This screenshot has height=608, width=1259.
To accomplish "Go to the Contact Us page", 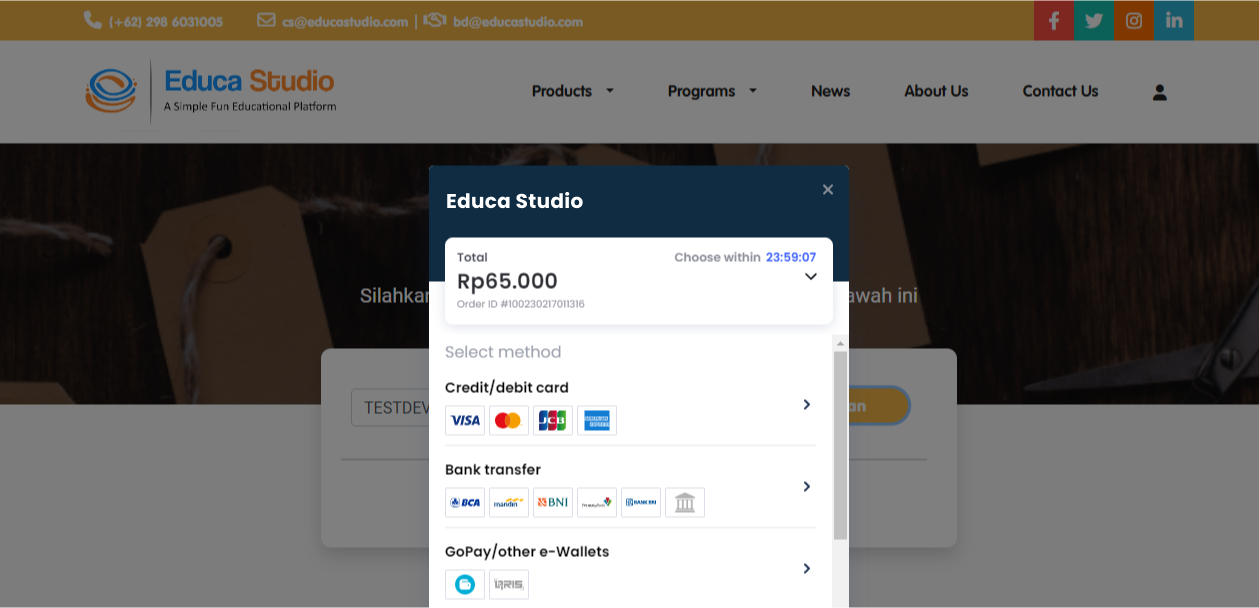I will point(1060,91).
